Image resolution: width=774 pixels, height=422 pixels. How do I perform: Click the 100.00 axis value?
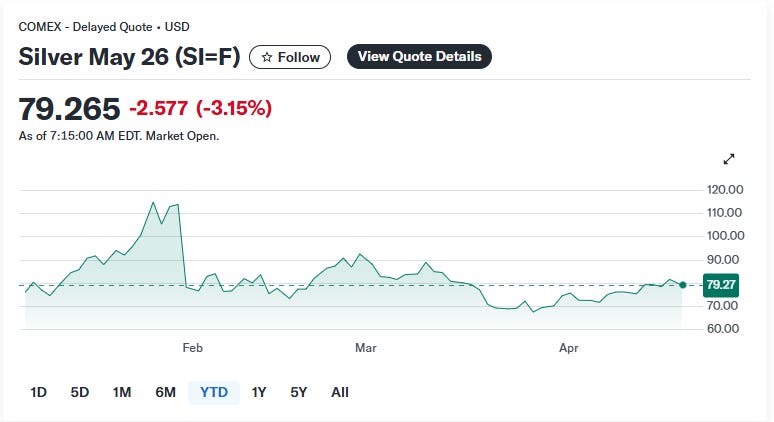[x=725, y=236]
